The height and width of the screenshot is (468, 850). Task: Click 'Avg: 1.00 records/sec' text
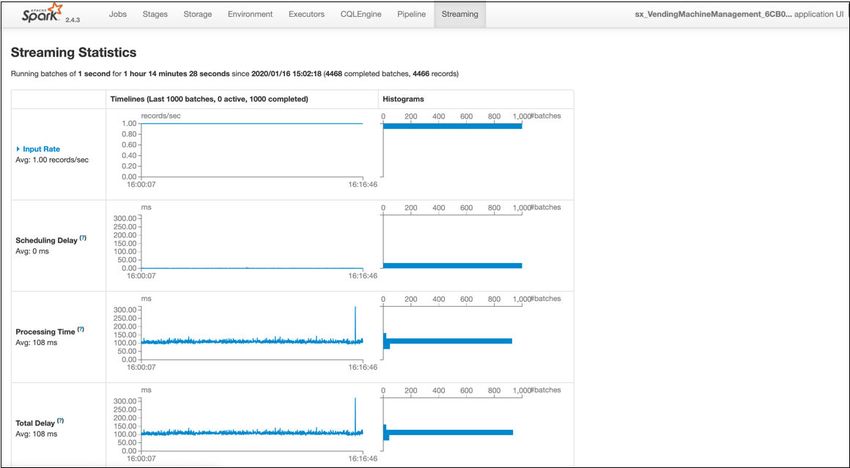coord(52,160)
